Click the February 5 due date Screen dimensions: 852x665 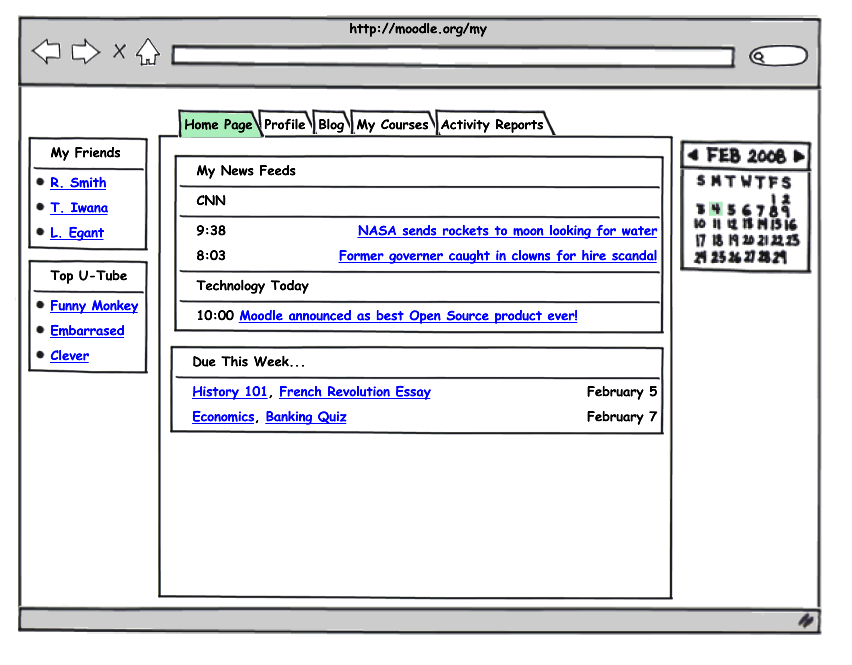[622, 392]
